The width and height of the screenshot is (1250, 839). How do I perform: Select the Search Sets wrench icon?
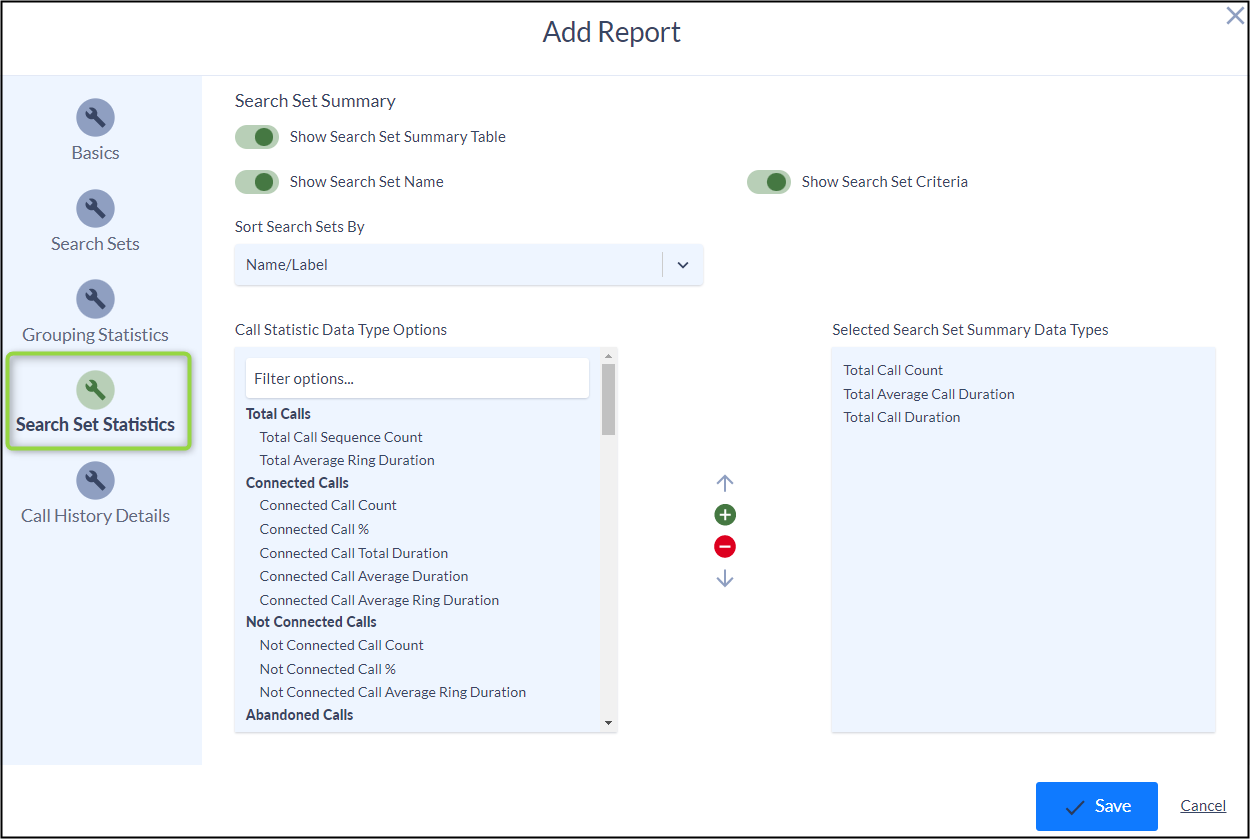pyautogui.click(x=95, y=208)
